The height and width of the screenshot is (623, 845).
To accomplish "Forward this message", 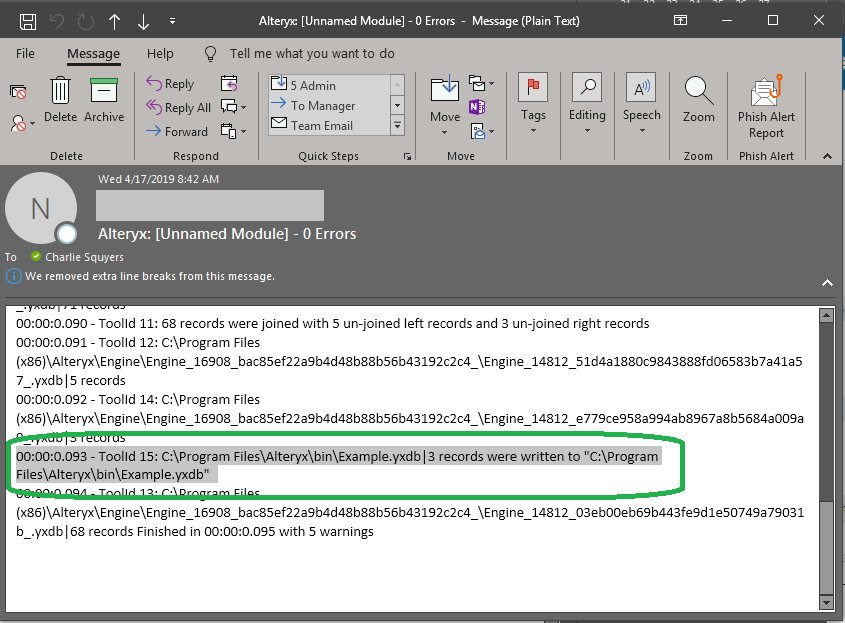I will coord(179,131).
